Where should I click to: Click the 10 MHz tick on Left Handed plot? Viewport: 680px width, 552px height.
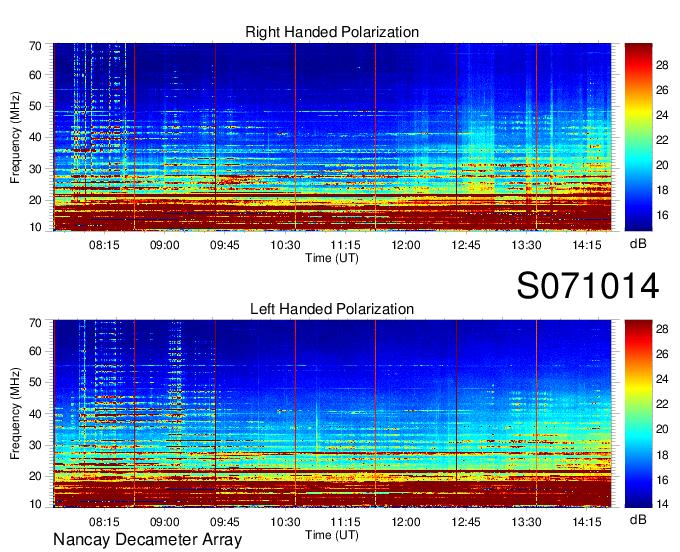click(x=35, y=504)
